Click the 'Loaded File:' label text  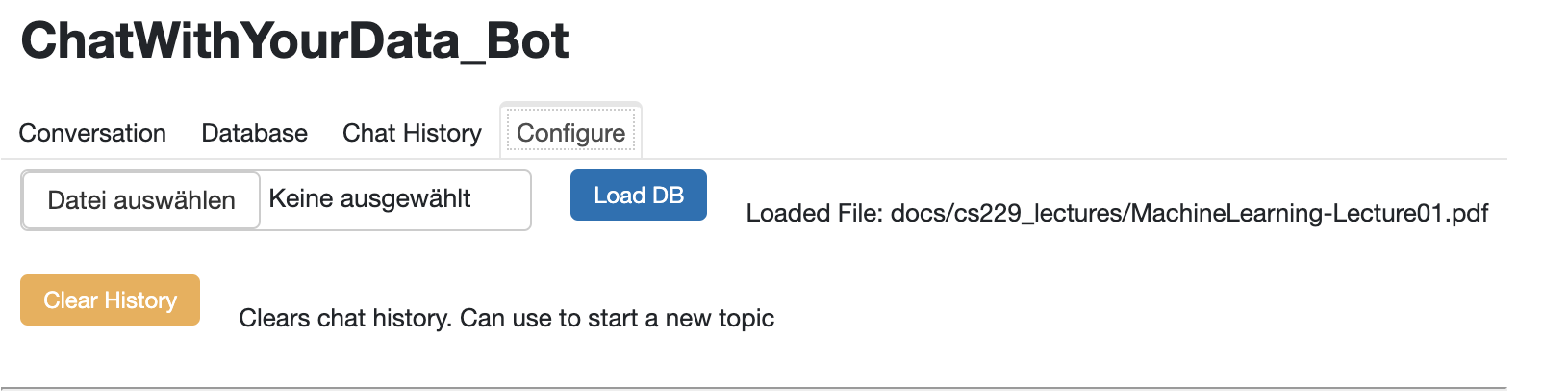814,213
